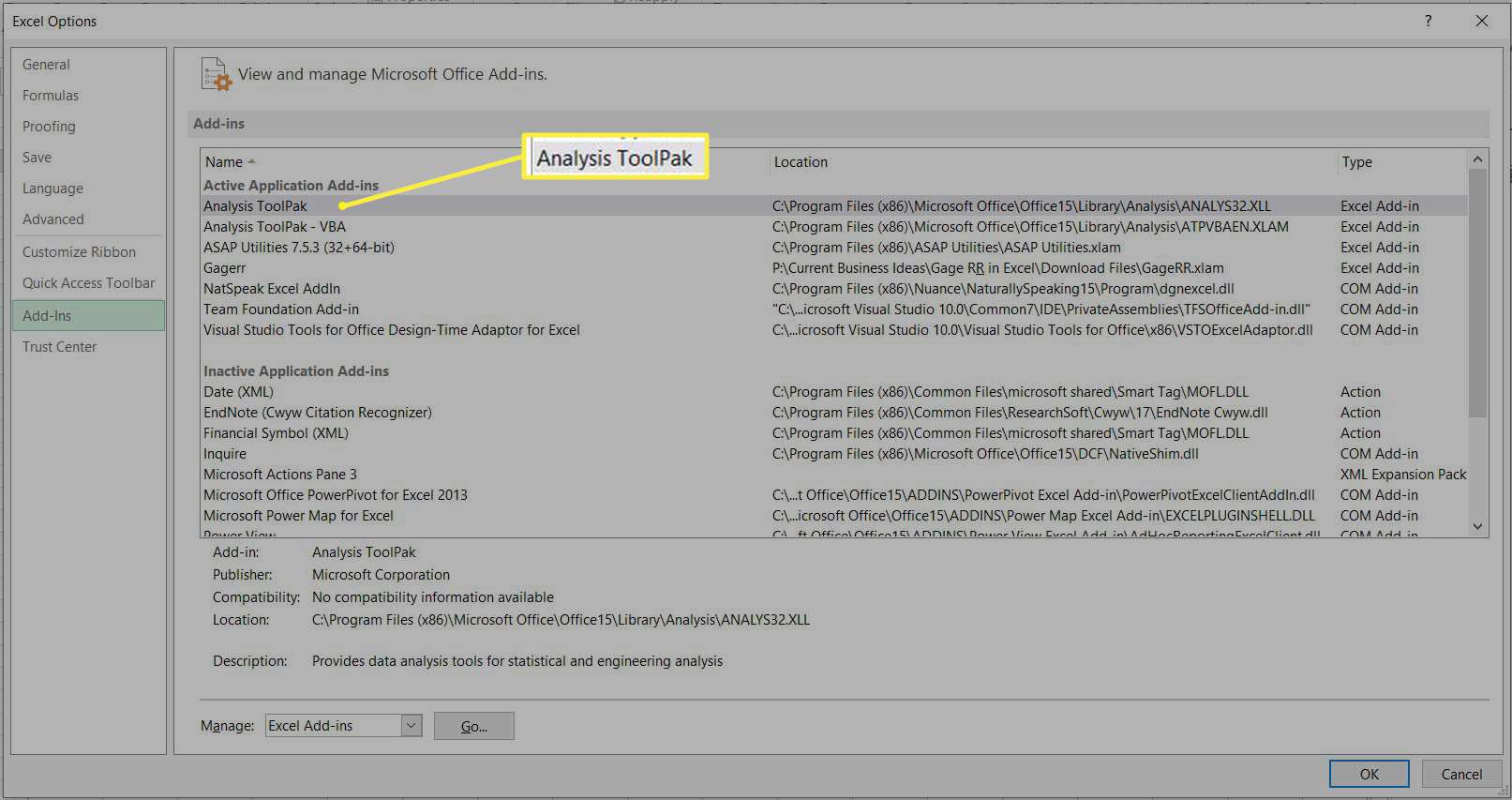Confirm with the OK button
This screenshot has height=800, width=1512.
pyautogui.click(x=1369, y=774)
